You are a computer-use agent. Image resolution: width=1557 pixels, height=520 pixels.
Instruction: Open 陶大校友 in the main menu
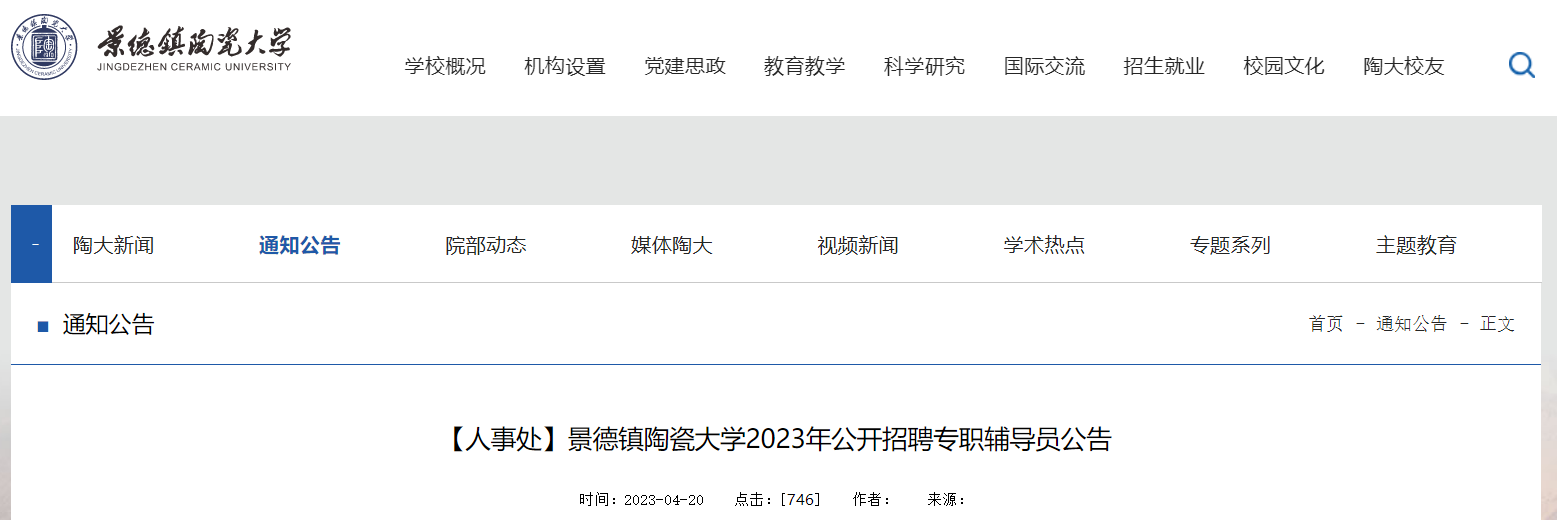coord(1404,66)
